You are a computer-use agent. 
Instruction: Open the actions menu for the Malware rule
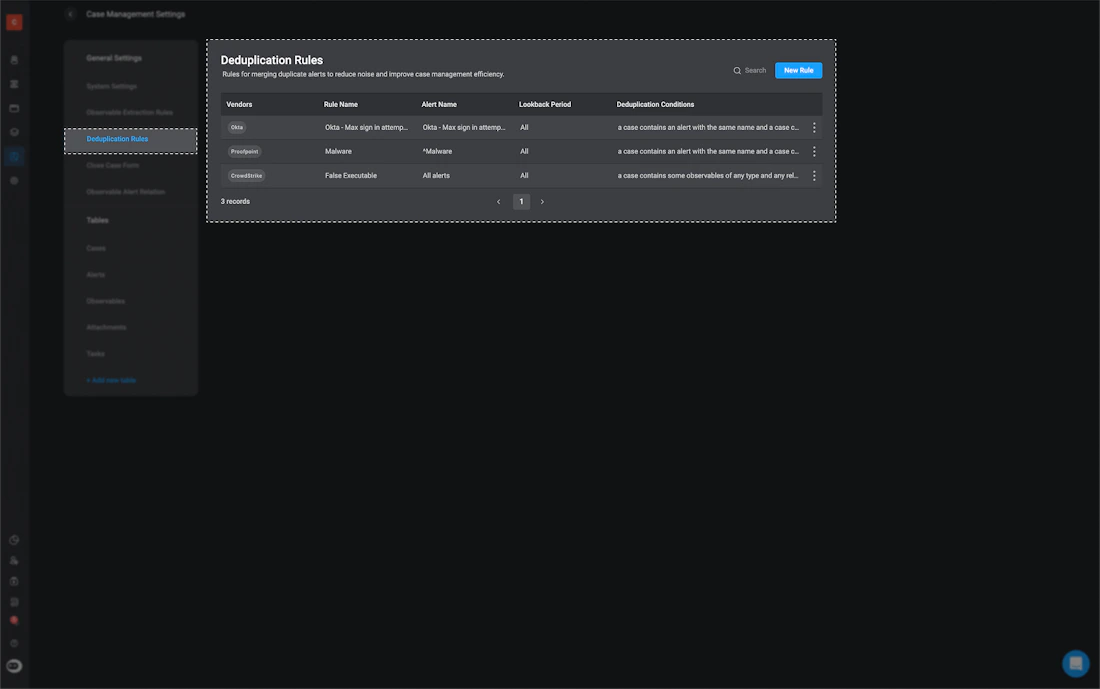[814, 151]
